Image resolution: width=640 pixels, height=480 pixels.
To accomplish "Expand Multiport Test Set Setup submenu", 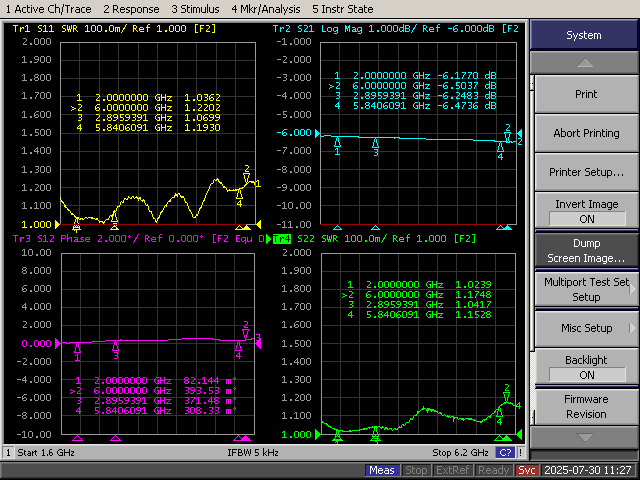I will click(x=586, y=289).
